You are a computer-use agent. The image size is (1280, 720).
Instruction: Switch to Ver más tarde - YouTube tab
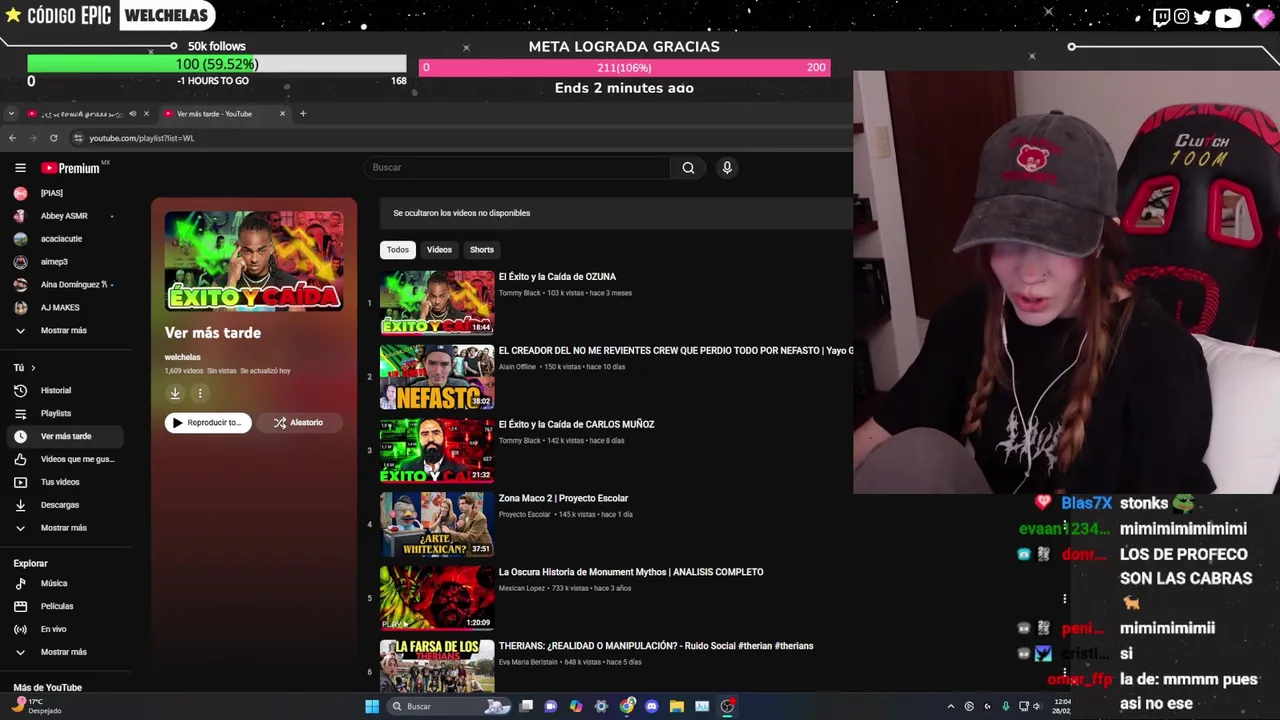click(x=214, y=114)
